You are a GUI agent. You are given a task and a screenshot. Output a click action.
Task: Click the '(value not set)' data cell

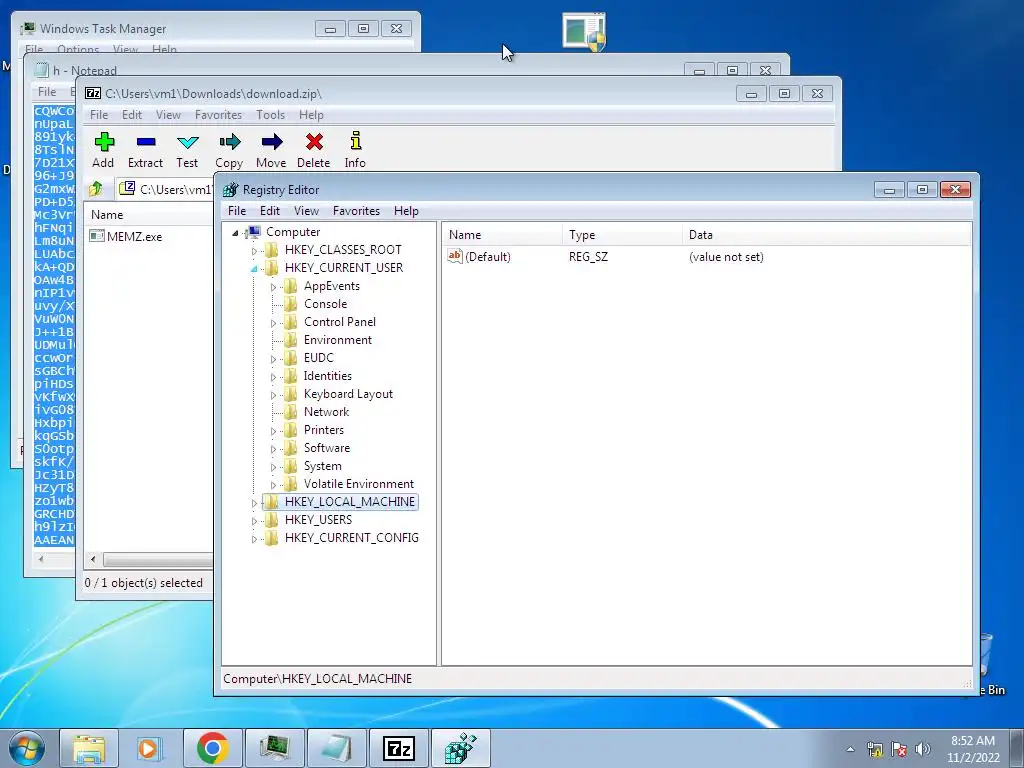(726, 257)
